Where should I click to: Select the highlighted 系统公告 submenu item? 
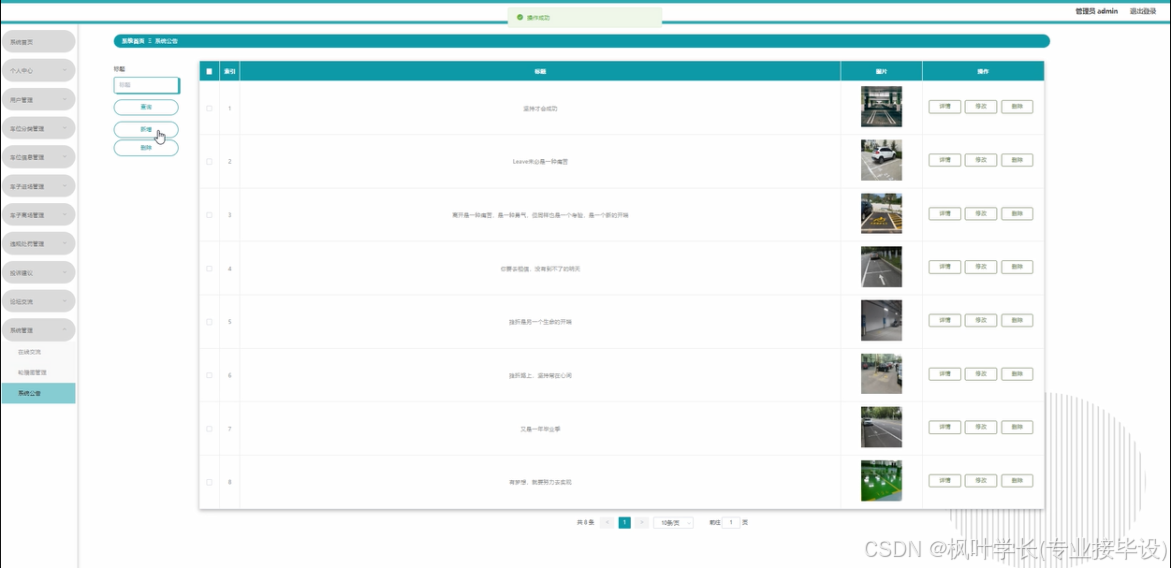39,393
